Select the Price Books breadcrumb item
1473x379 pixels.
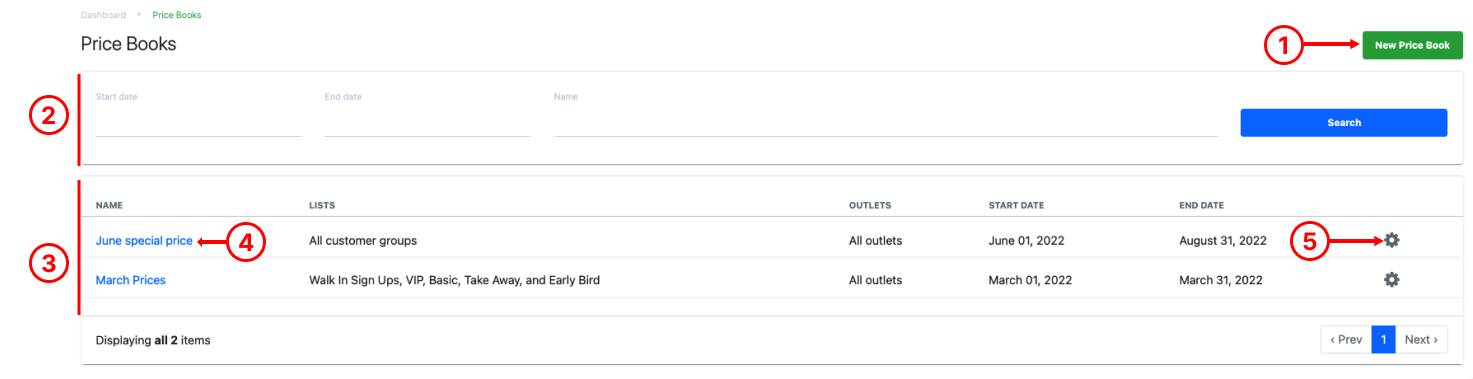[x=177, y=15]
